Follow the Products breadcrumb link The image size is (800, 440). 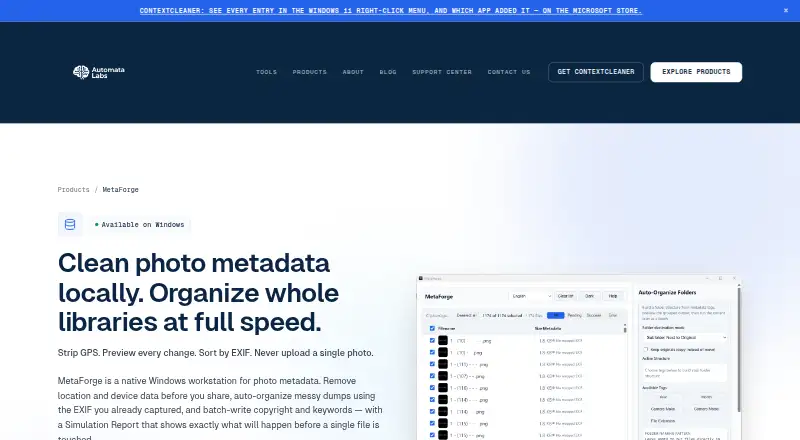73,189
